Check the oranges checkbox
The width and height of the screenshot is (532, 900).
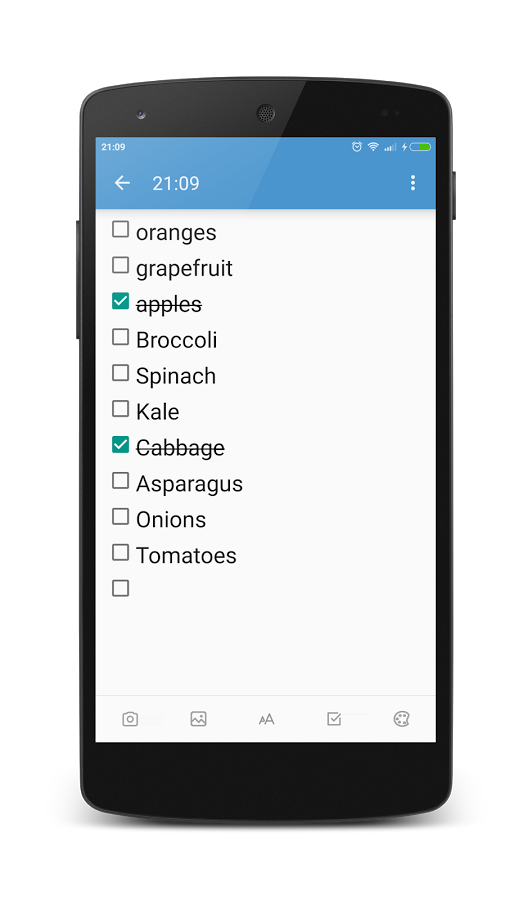[121, 229]
